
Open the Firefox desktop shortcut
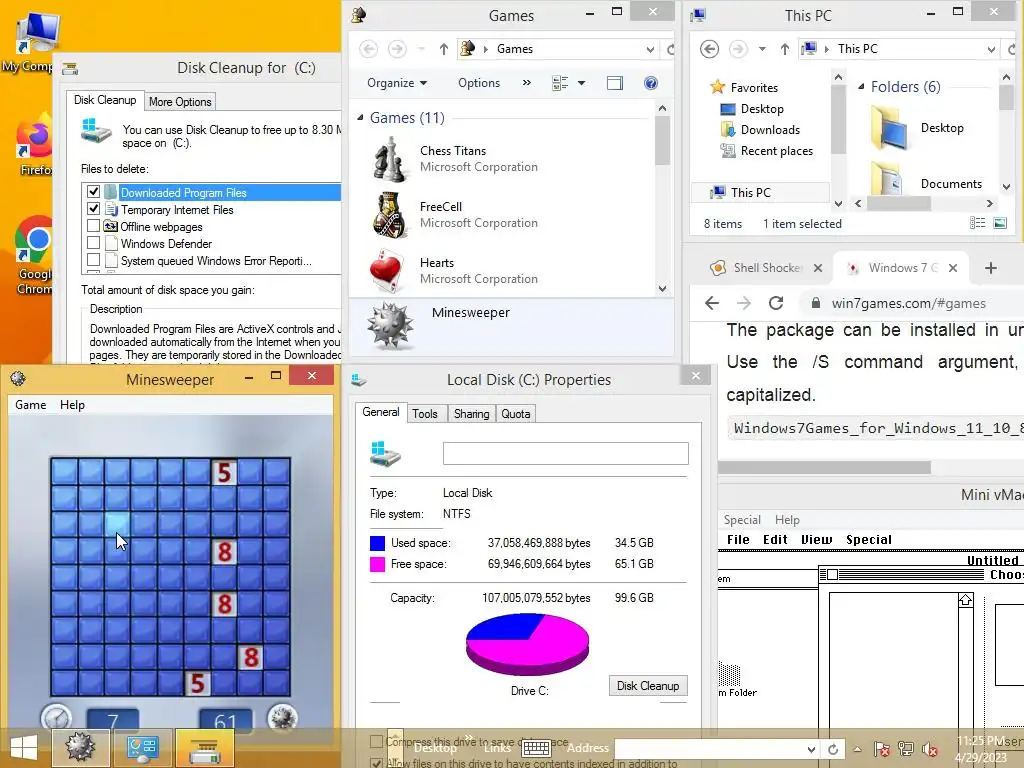[34, 142]
